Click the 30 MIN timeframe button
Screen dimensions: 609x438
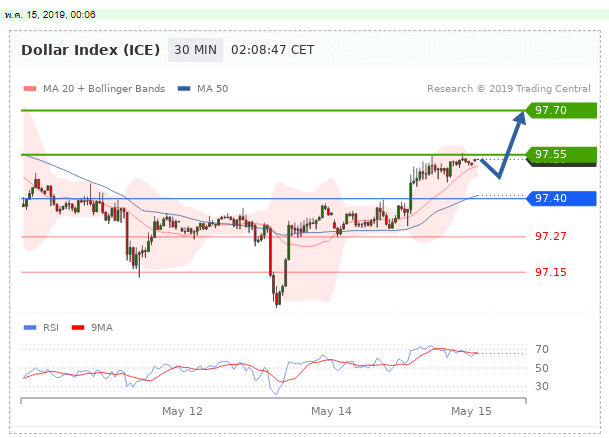pos(195,50)
